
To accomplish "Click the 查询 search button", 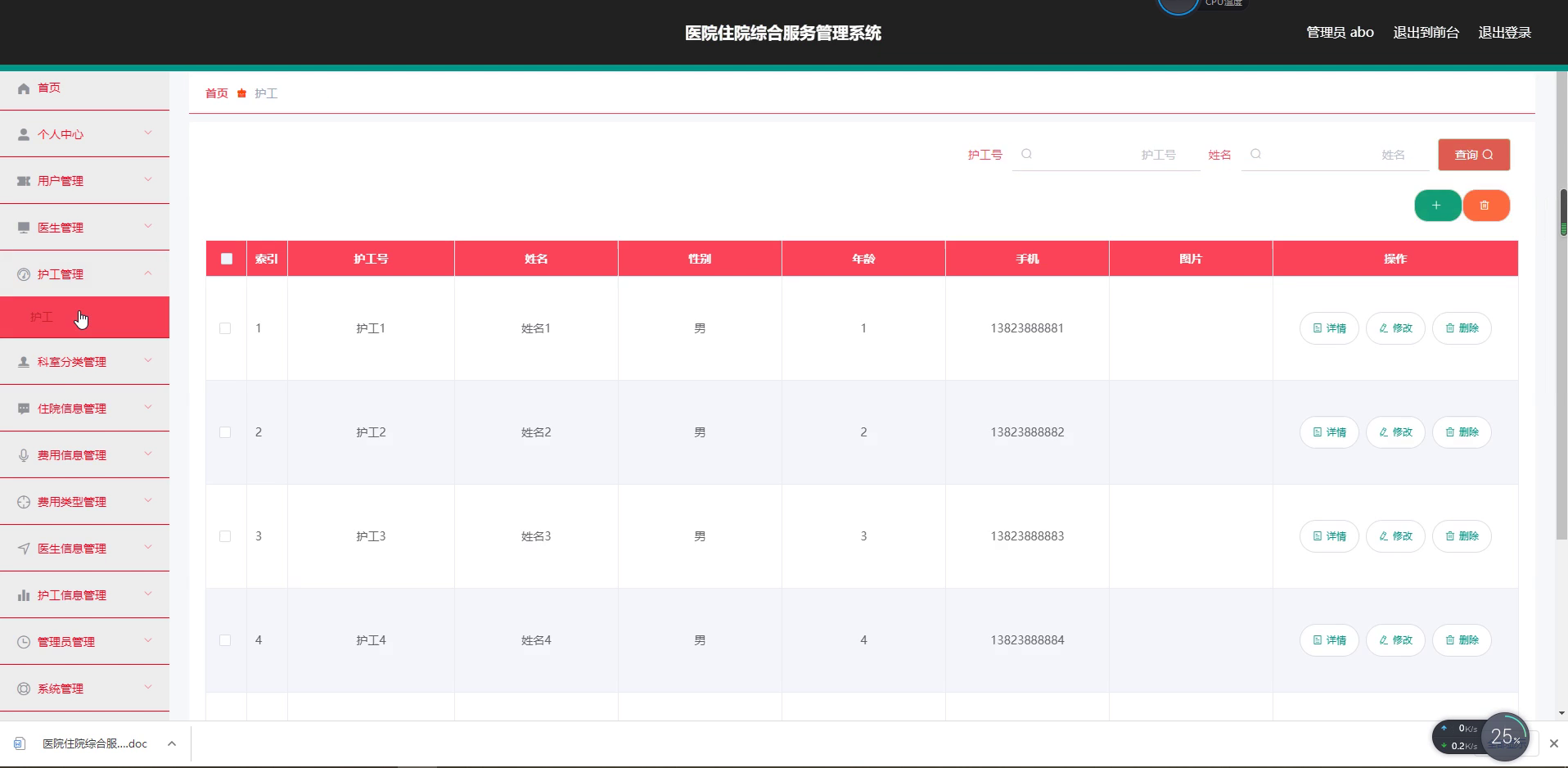I will (1474, 155).
